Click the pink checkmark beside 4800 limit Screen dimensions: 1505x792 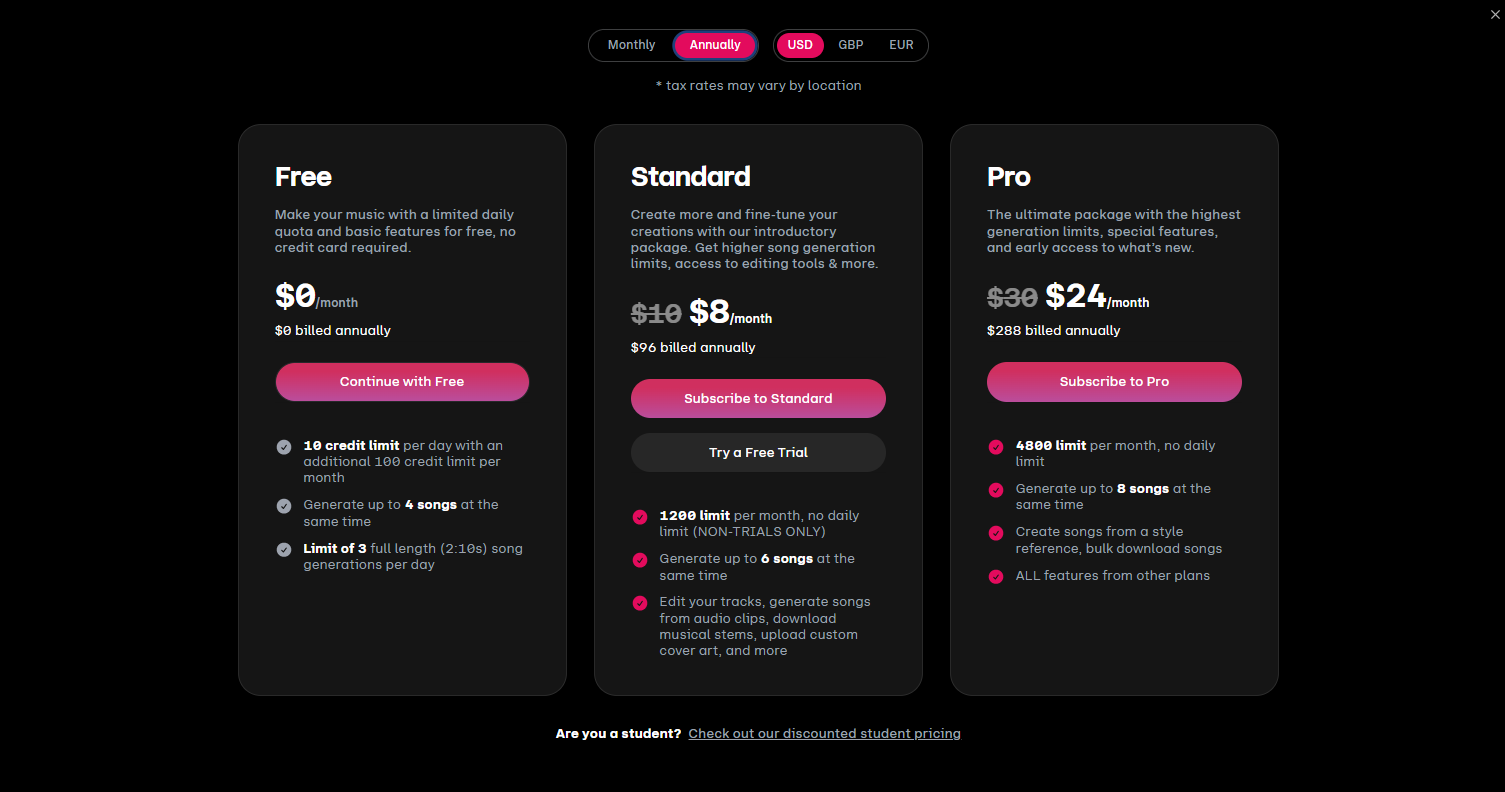(x=996, y=447)
